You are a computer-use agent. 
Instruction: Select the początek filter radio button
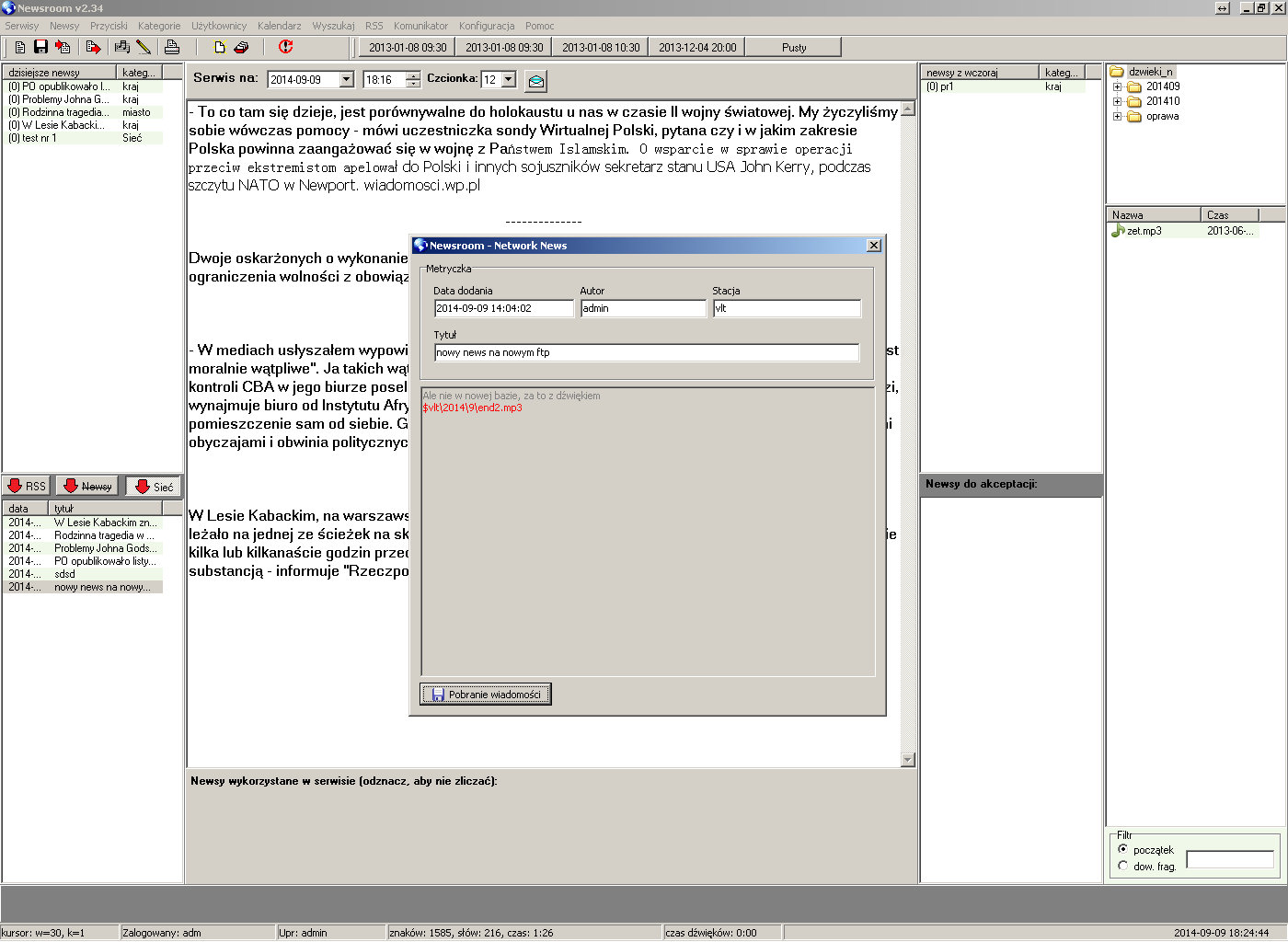[x=1122, y=849]
